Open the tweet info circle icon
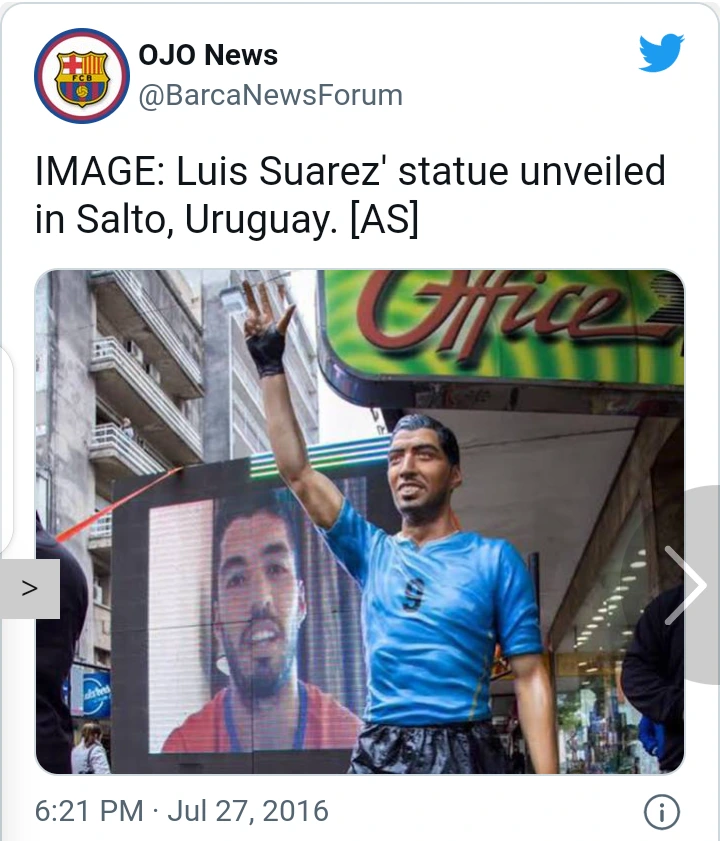This screenshot has width=720, height=841. (662, 812)
